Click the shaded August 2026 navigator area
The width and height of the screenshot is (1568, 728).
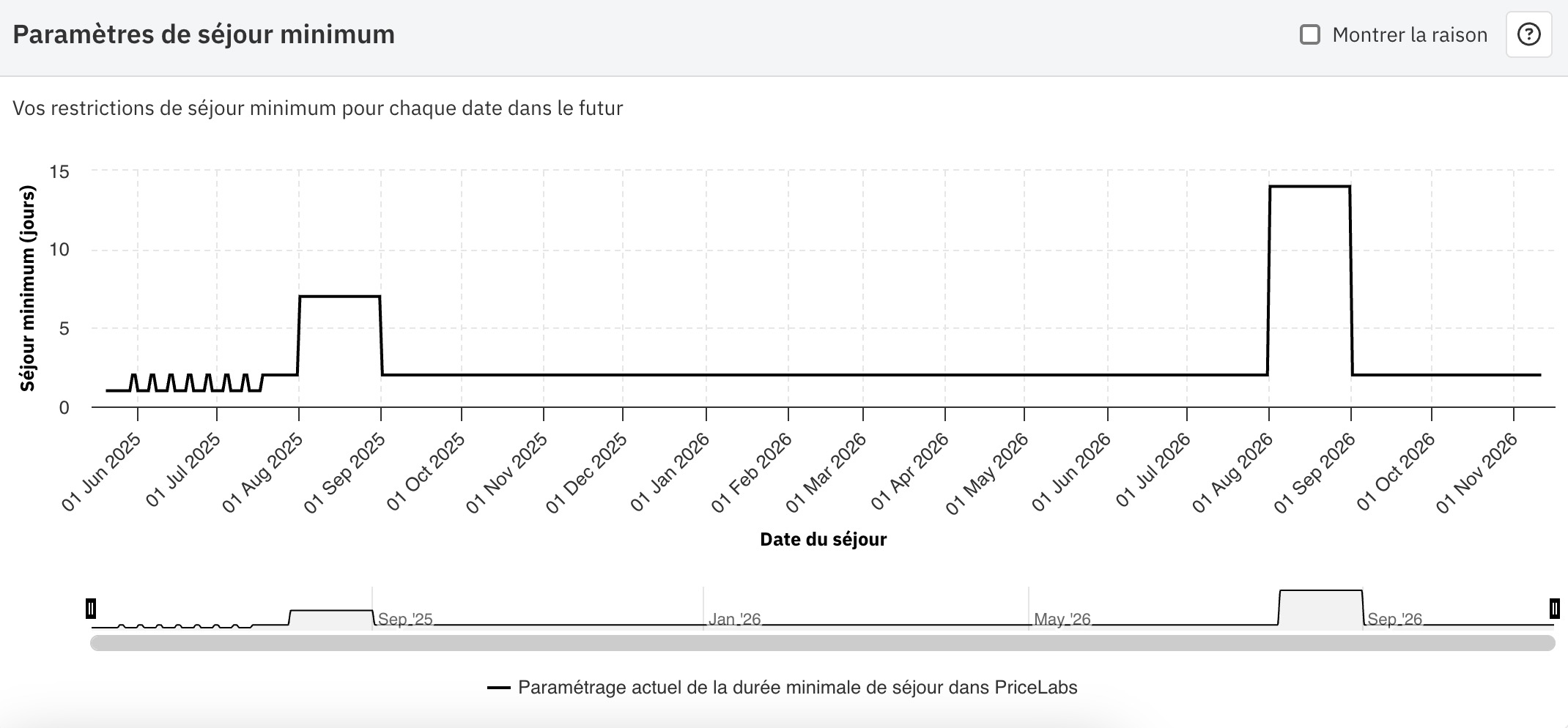click(1320, 609)
